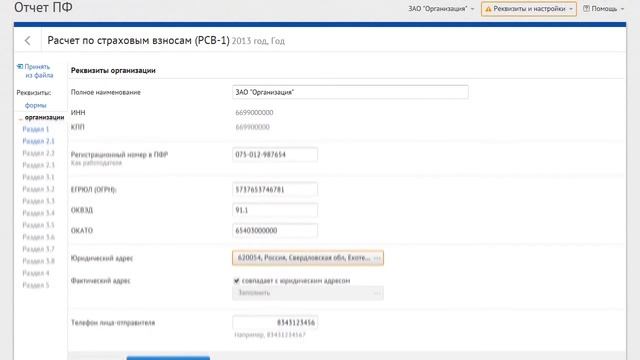Click the Телефон лица-отправителя input field
Viewport: 640px width, 360px height.
tap(275, 322)
